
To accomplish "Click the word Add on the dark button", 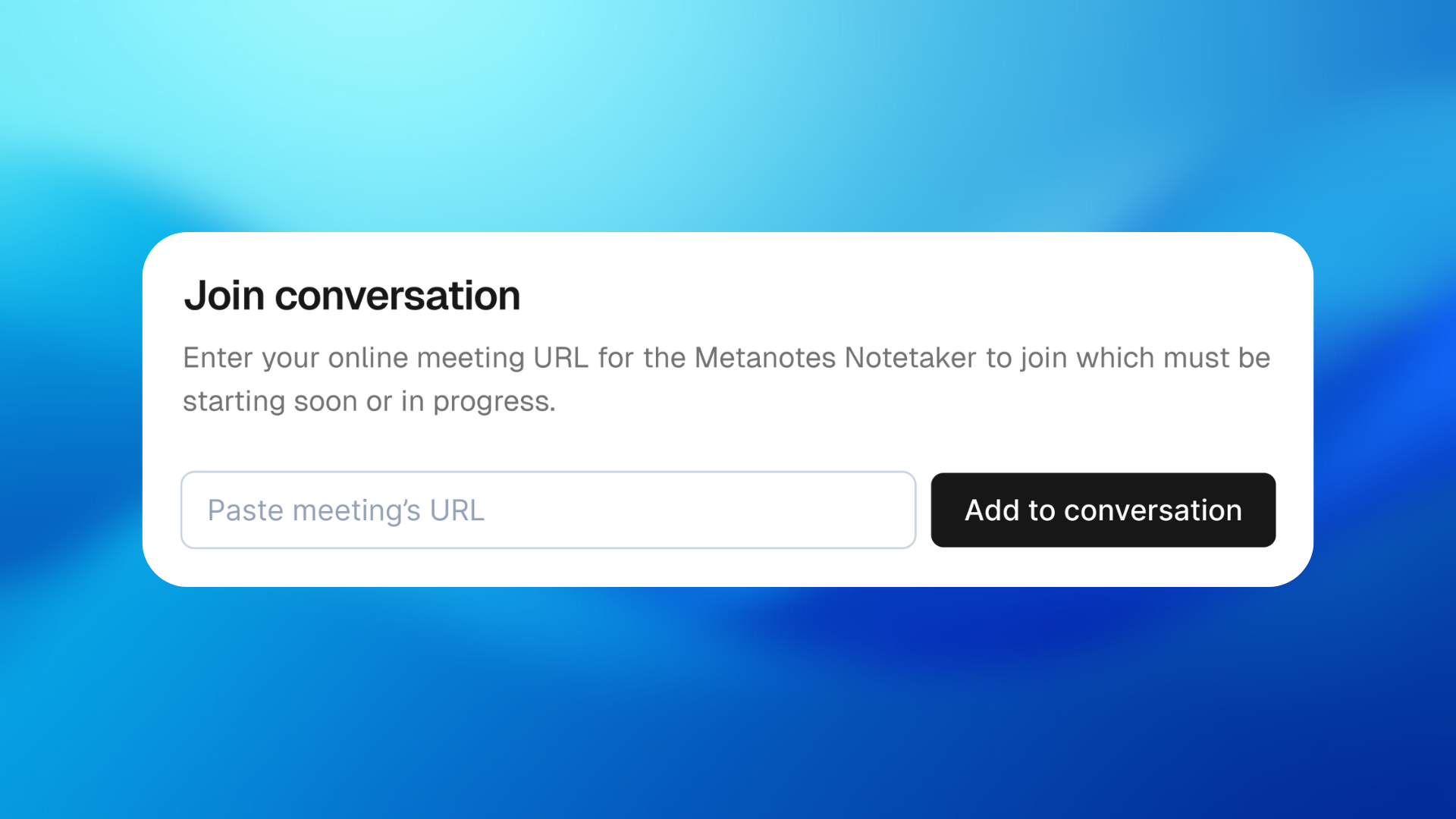I will (x=991, y=510).
